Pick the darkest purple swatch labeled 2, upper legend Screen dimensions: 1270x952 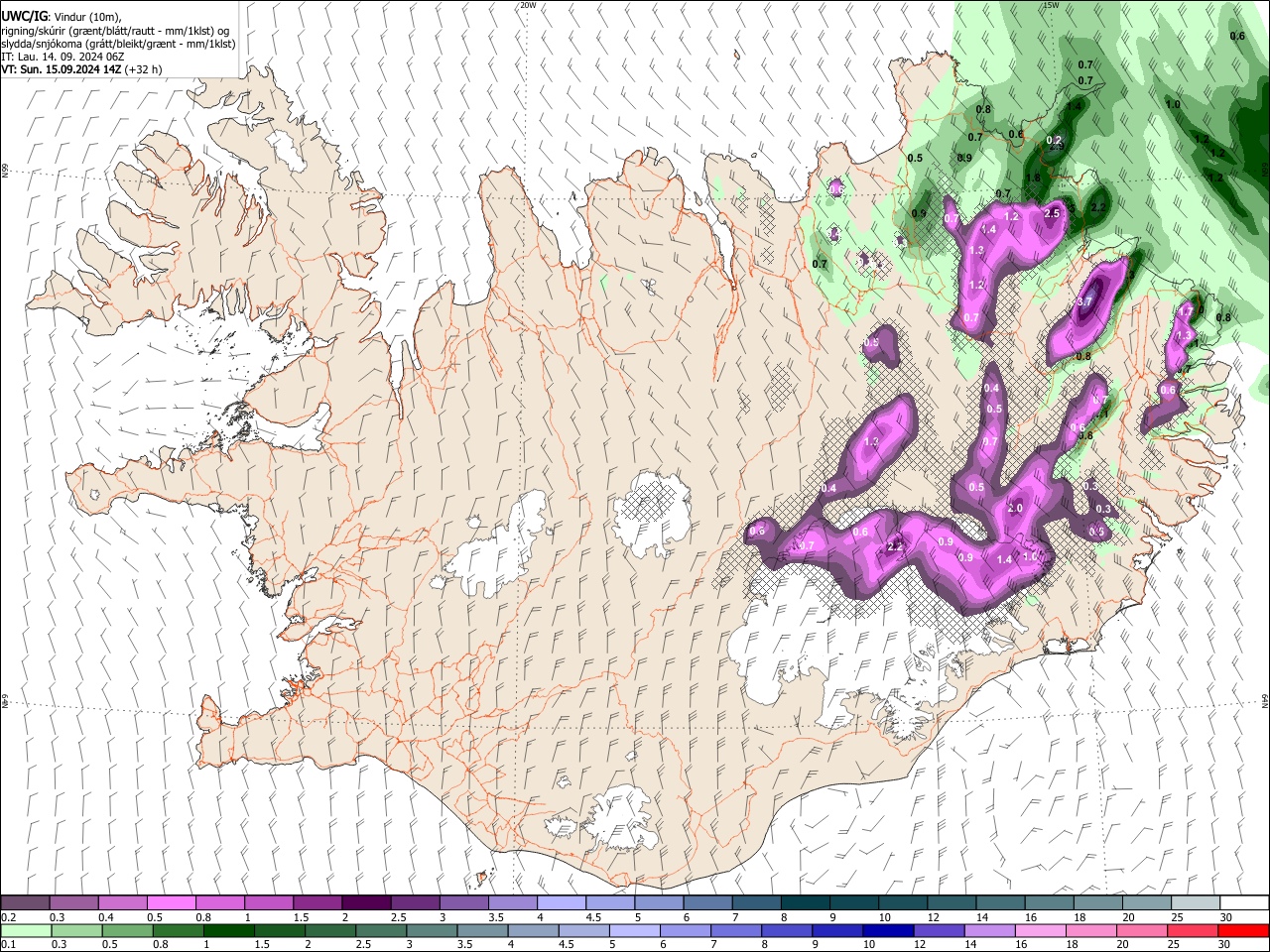tap(365, 903)
